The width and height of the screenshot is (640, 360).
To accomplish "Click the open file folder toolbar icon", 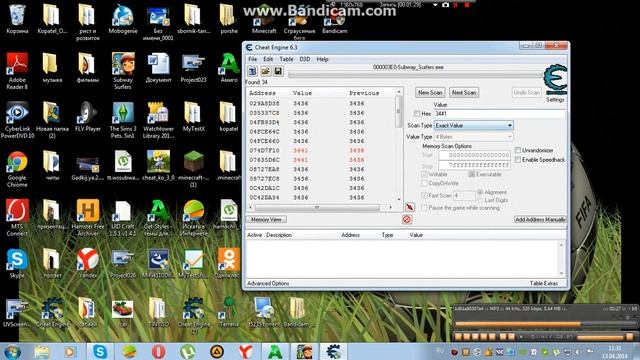I will [266, 71].
